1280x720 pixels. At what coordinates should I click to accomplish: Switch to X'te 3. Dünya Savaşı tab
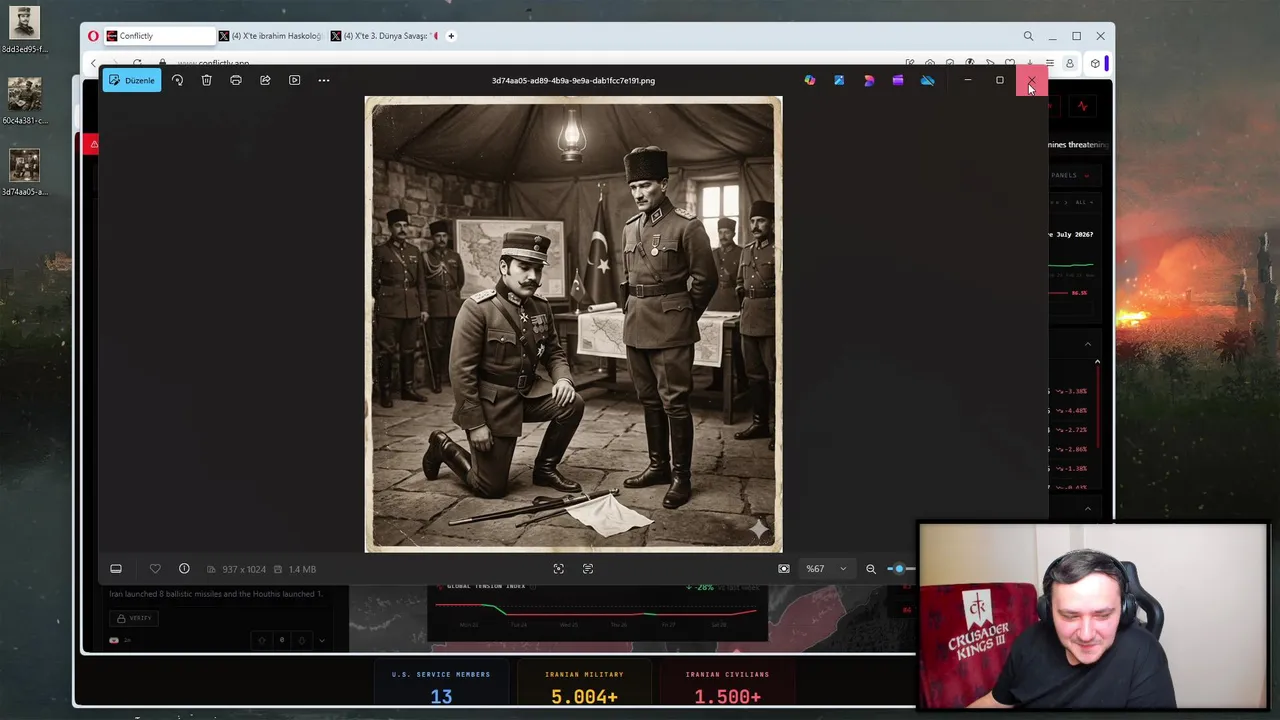pos(385,36)
